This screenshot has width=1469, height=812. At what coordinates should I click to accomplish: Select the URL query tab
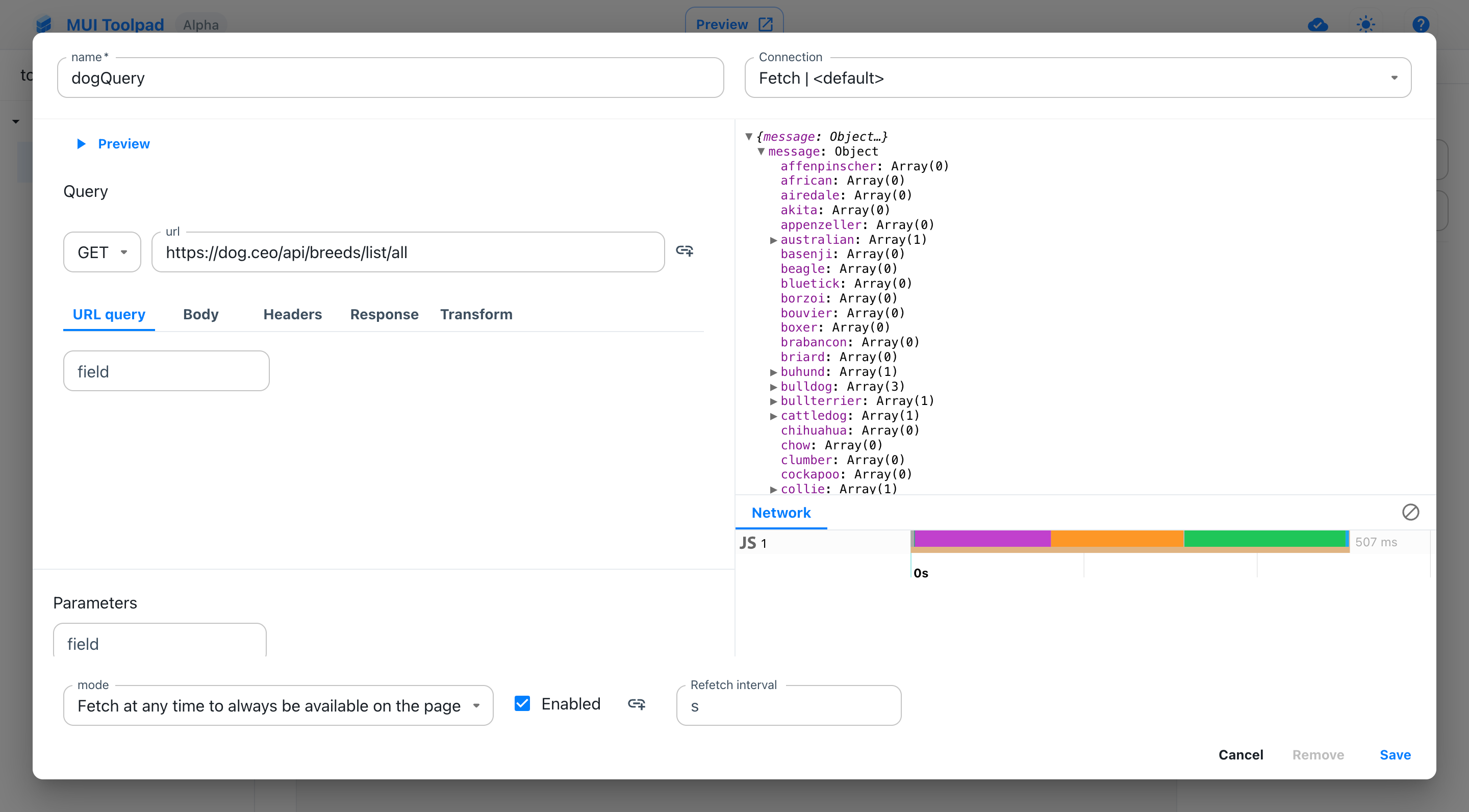109,314
